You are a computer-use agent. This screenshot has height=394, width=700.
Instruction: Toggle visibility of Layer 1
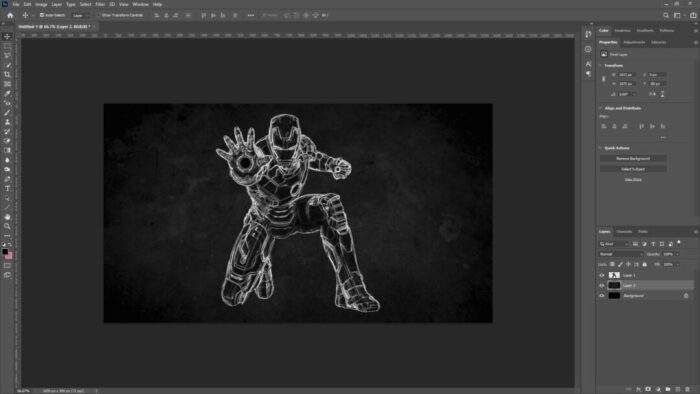coord(602,275)
